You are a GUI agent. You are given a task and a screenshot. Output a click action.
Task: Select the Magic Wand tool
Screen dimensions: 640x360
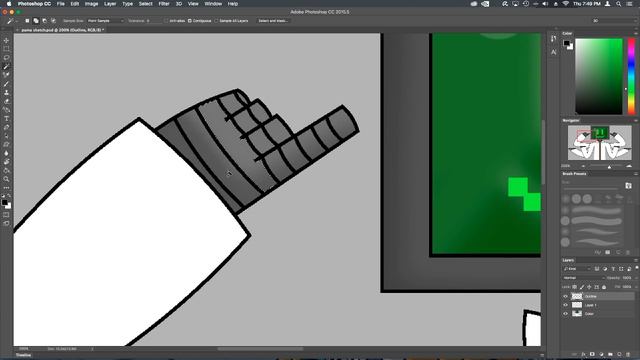tap(6, 66)
